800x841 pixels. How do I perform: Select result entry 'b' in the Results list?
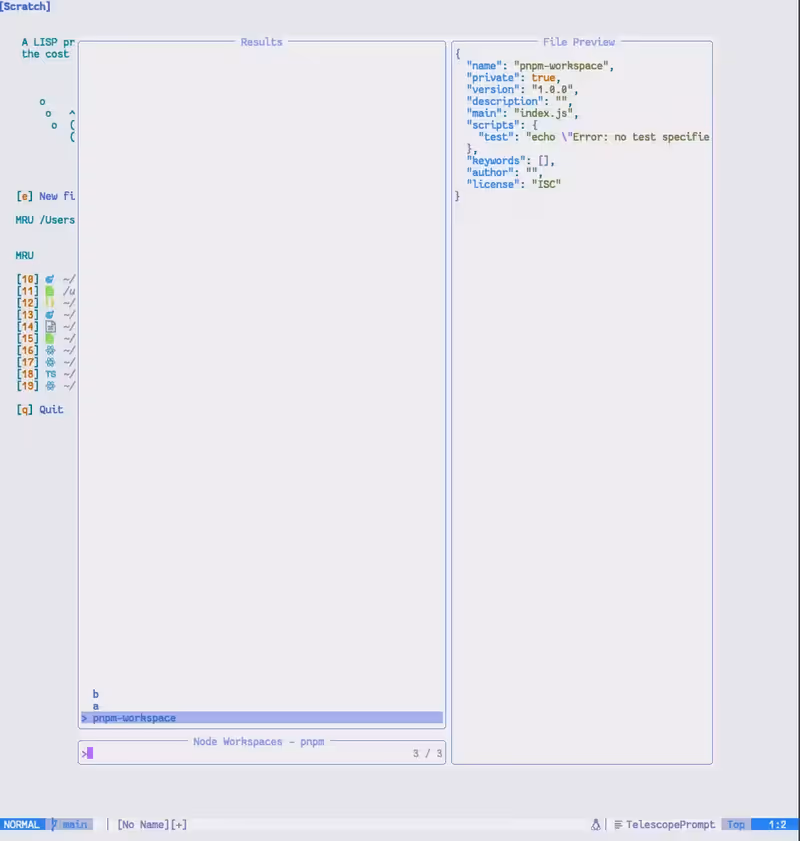[95, 693]
